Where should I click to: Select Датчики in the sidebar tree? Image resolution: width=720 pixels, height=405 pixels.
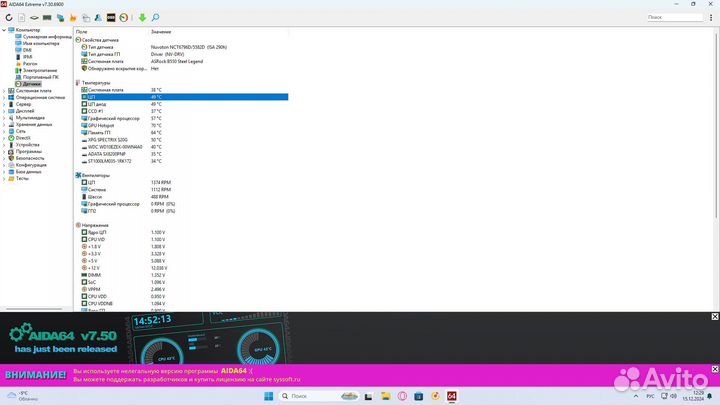(x=31, y=84)
